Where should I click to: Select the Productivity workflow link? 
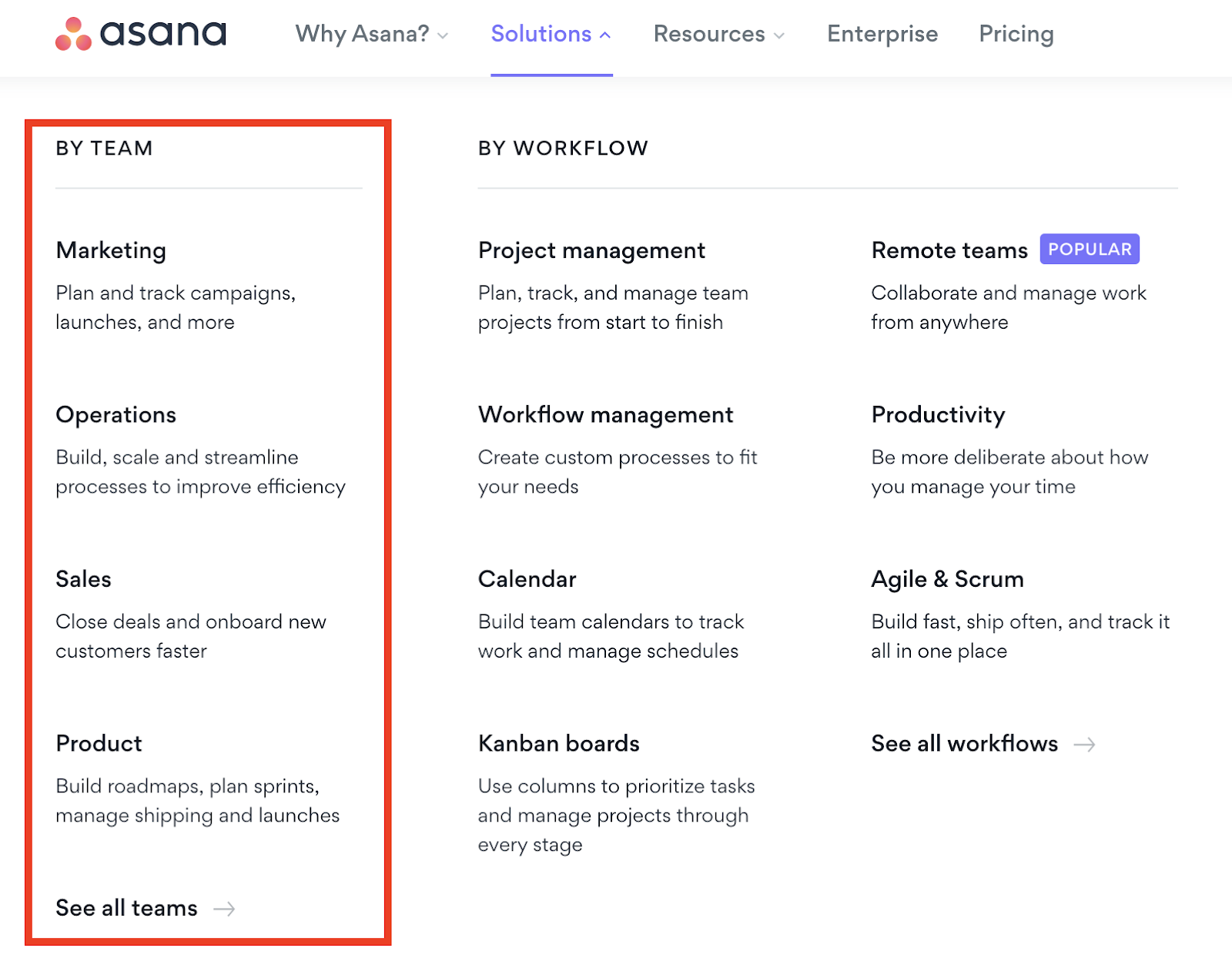coord(938,414)
